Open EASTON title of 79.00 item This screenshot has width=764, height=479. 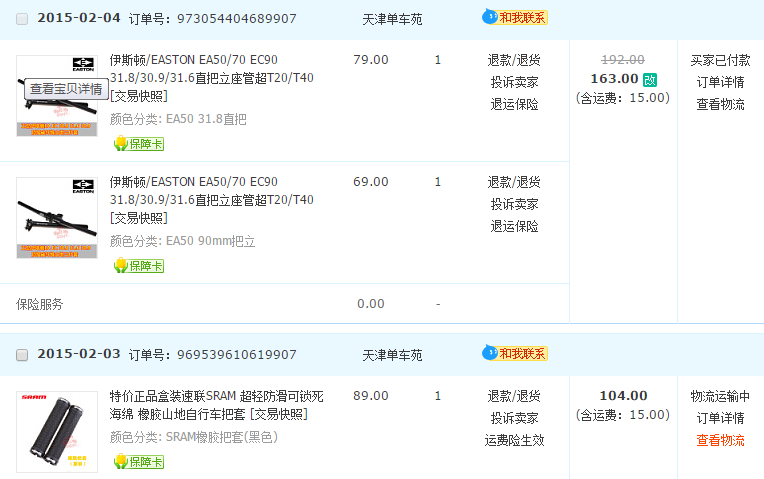click(211, 69)
